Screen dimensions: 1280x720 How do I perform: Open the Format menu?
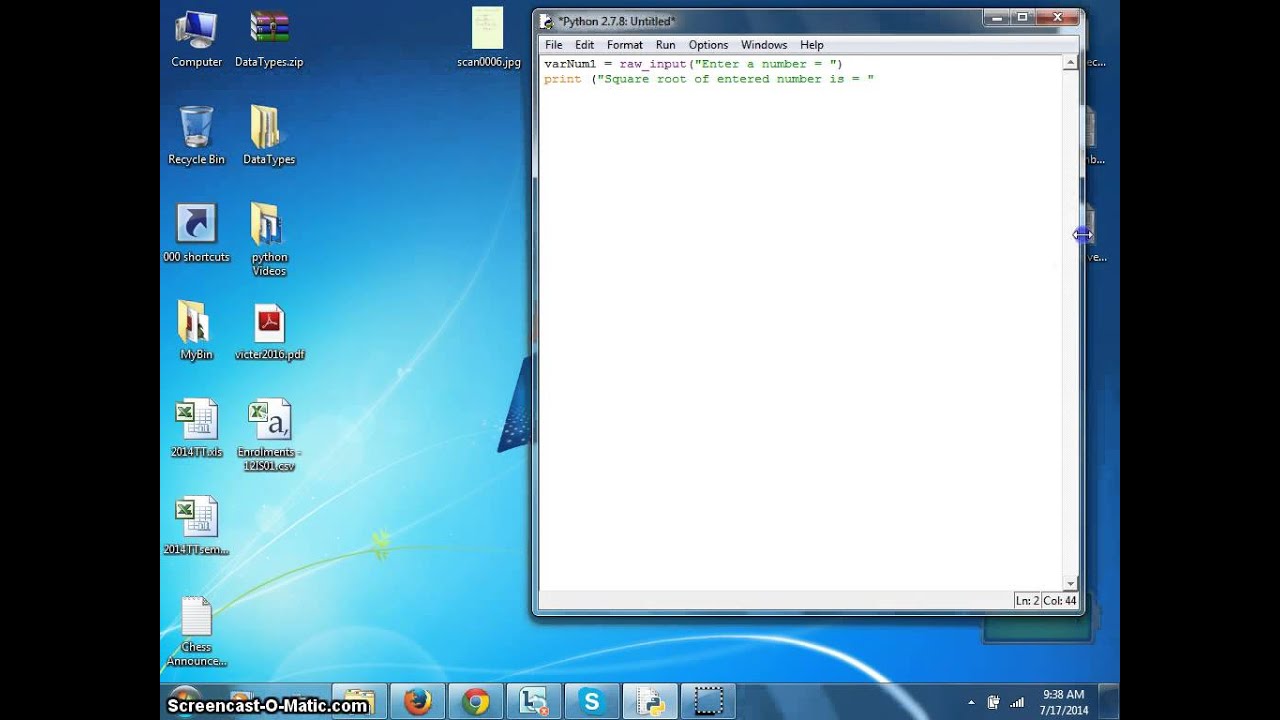pyautogui.click(x=624, y=45)
